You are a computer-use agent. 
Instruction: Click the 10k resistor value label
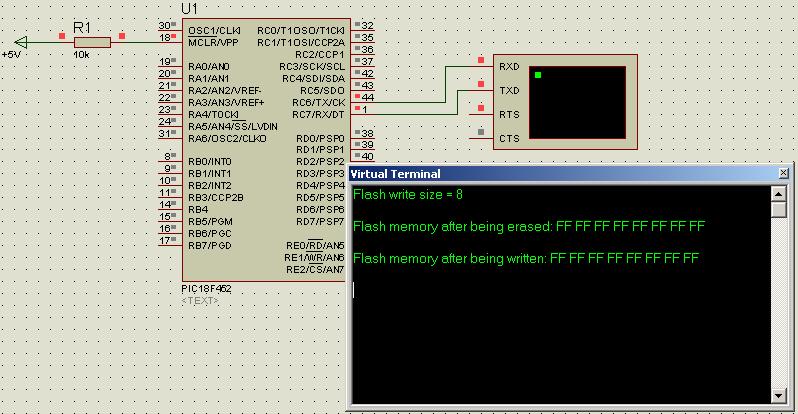tap(81, 54)
